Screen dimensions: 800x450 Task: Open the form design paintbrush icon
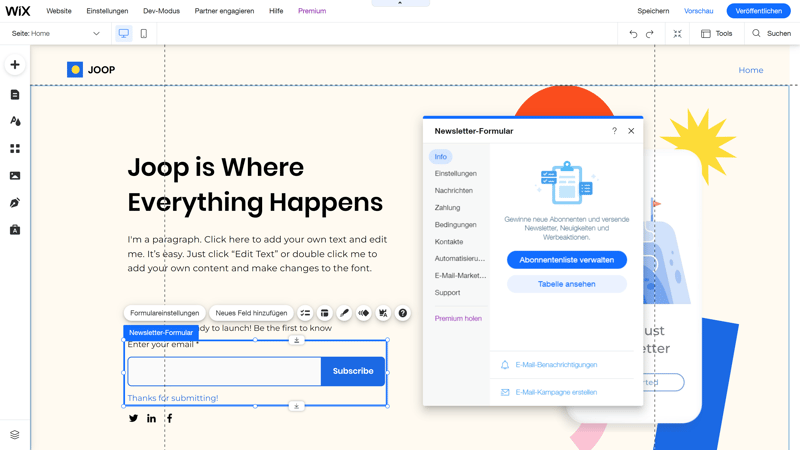pyautogui.click(x=344, y=313)
